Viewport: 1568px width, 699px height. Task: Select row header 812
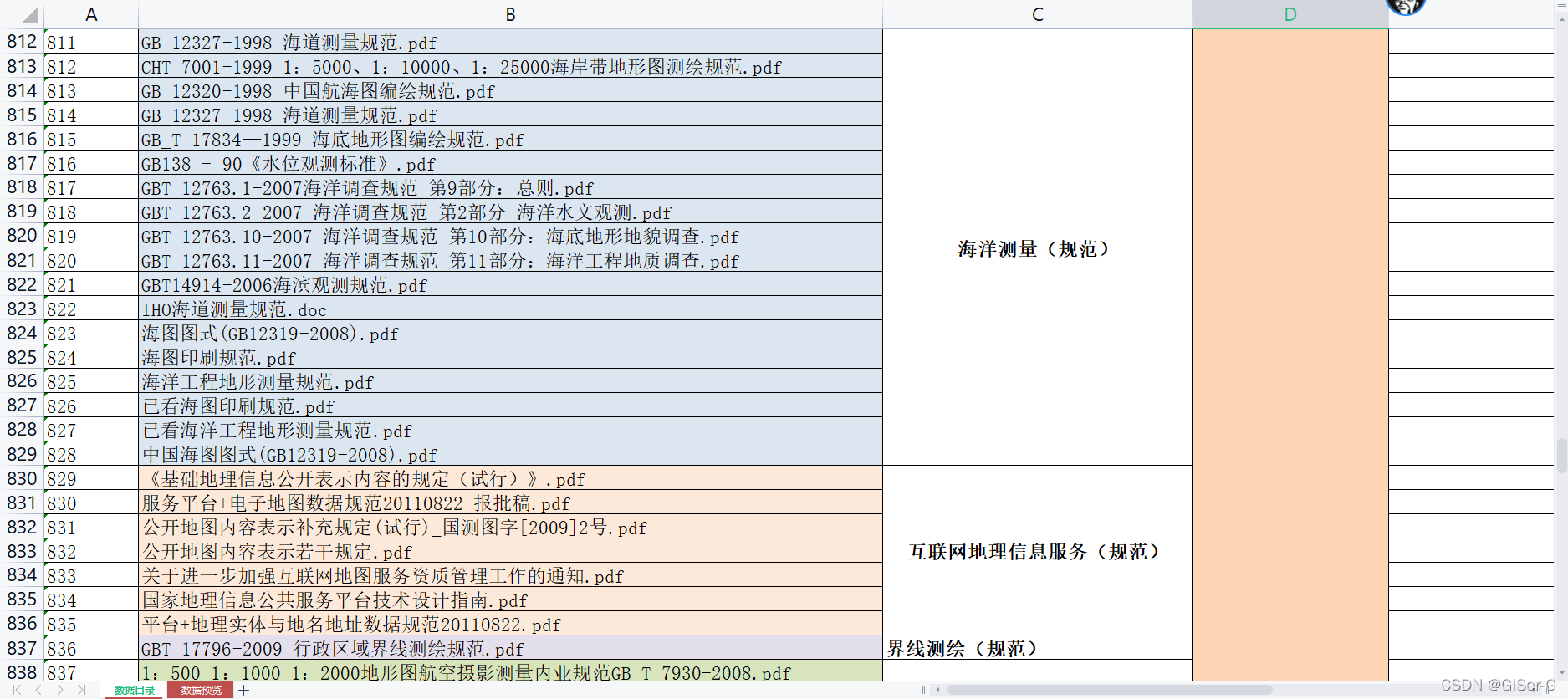pos(22,41)
